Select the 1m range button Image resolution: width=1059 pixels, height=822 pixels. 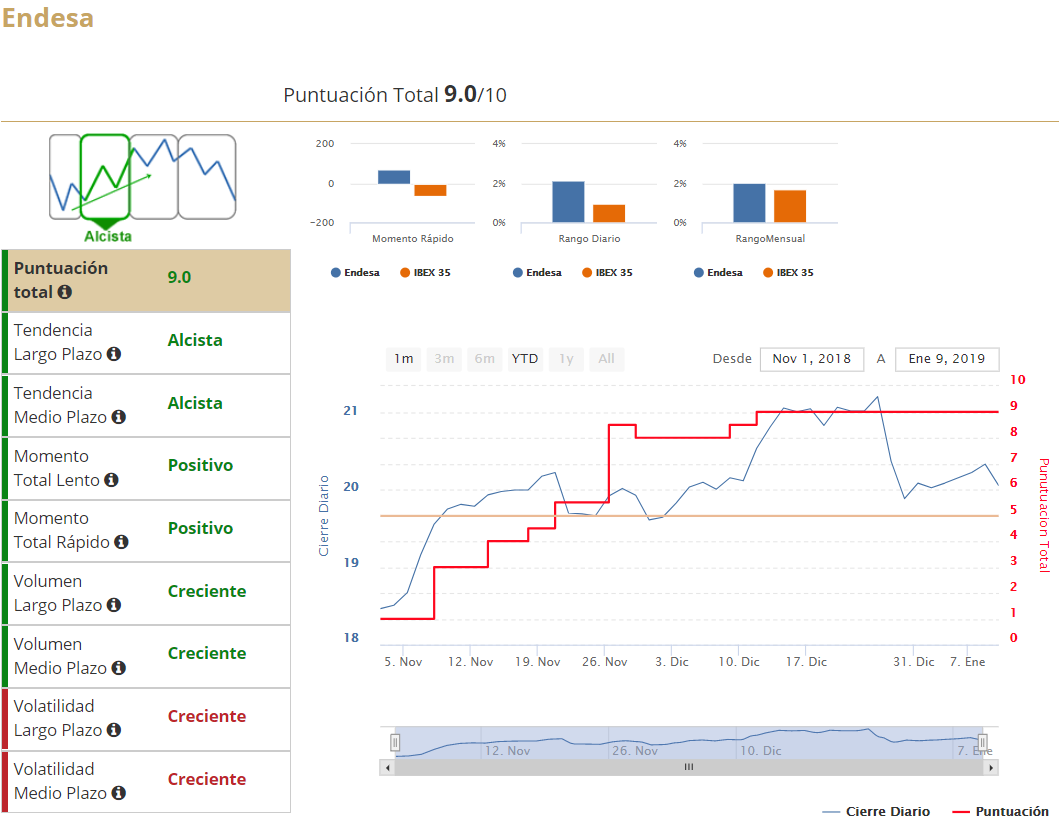point(403,359)
